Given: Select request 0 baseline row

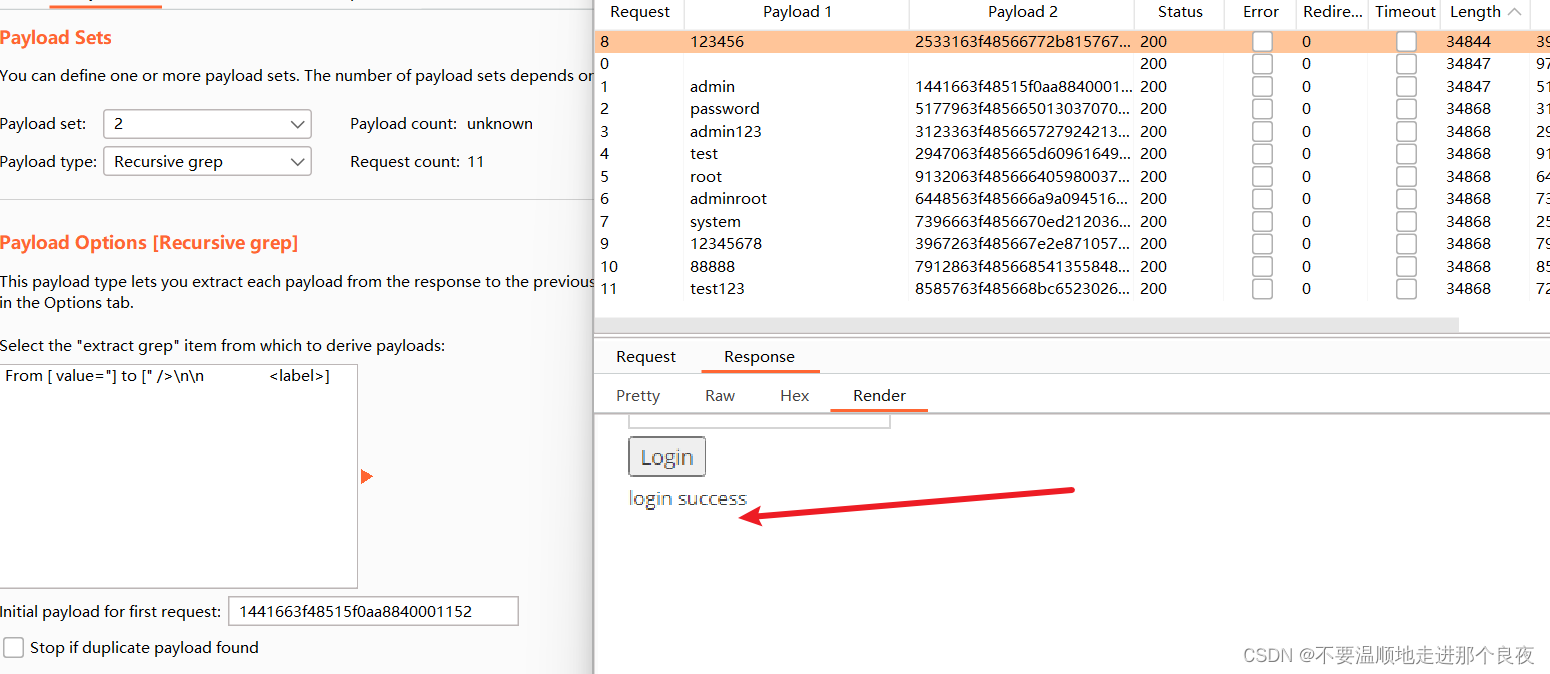Looking at the screenshot, I should point(1072,64).
